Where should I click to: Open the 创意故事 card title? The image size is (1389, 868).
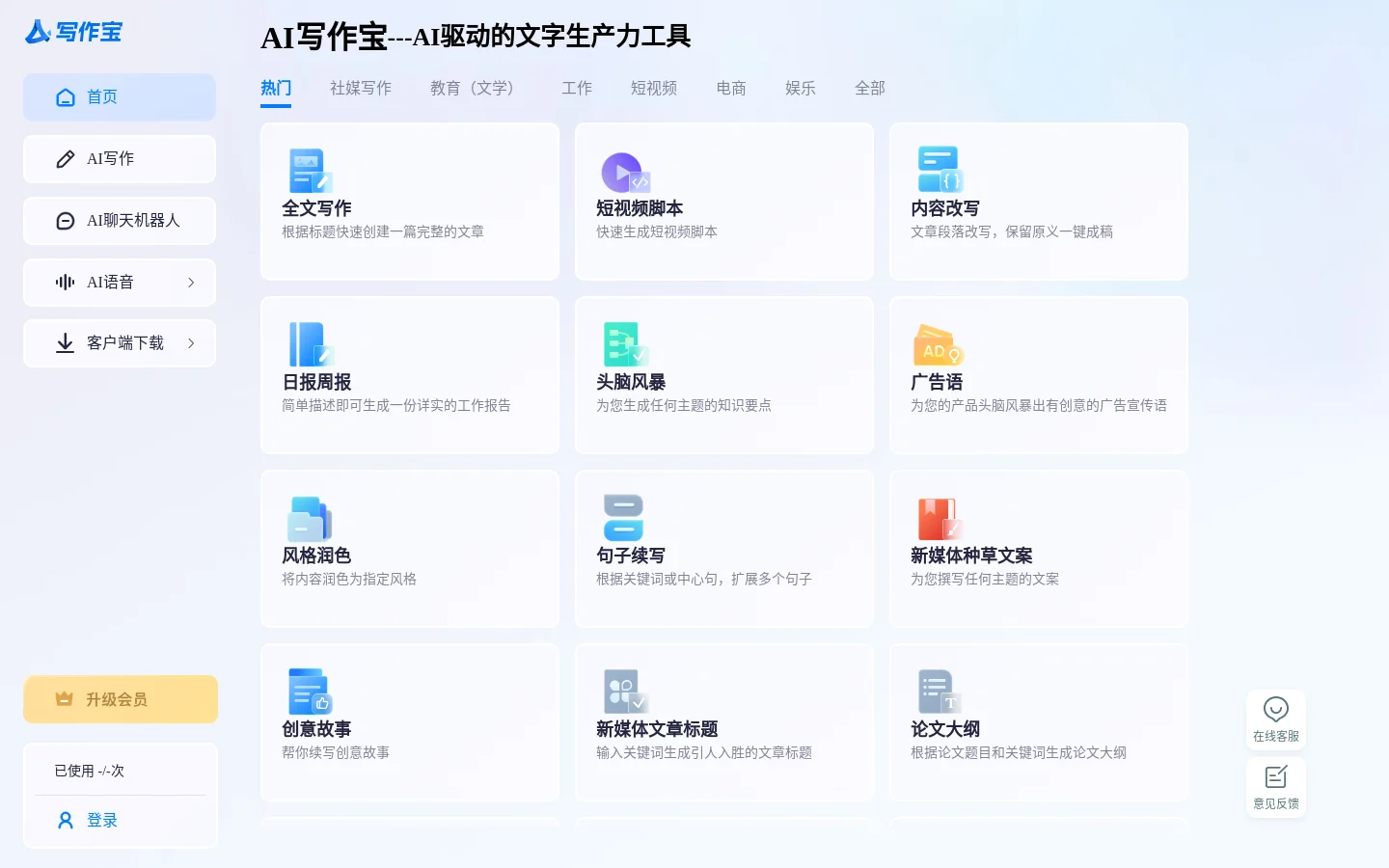point(316,729)
